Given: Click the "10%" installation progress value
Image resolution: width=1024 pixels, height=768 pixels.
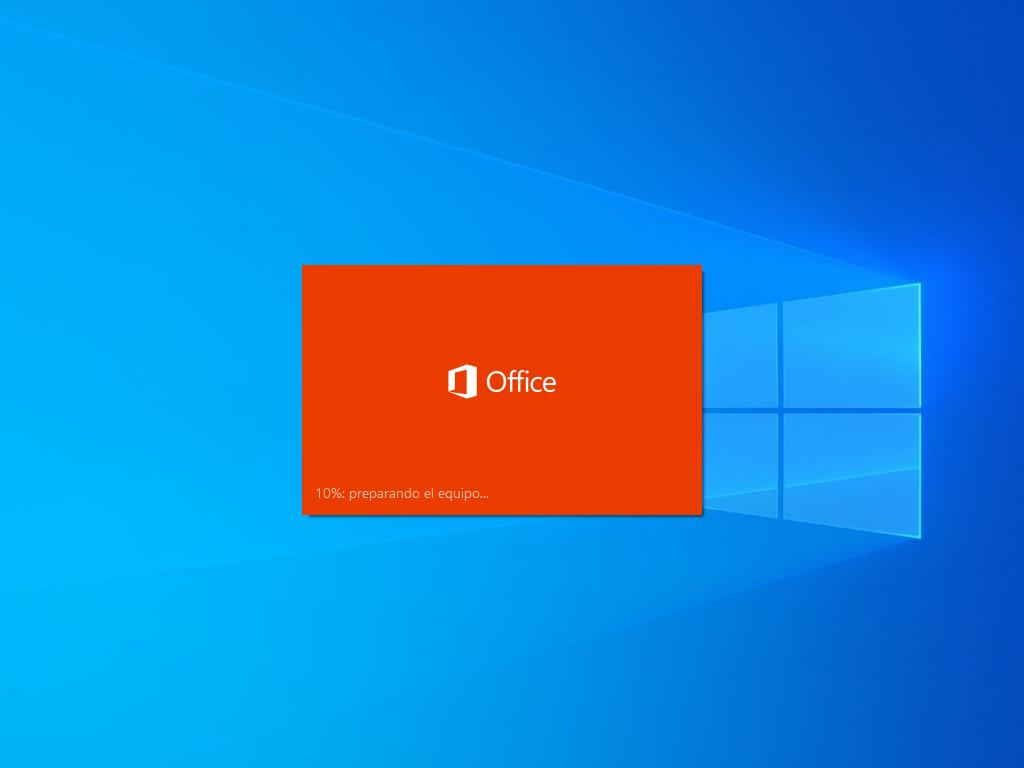Looking at the screenshot, I should [x=328, y=493].
